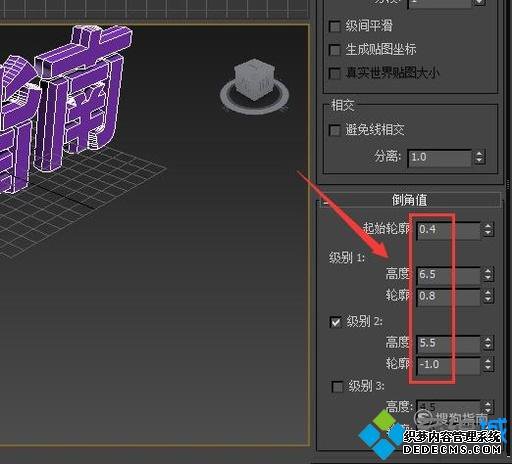Click the 分离 spinner arrows
Image resolution: width=512 pixels, height=464 pixels.
click(x=479, y=157)
